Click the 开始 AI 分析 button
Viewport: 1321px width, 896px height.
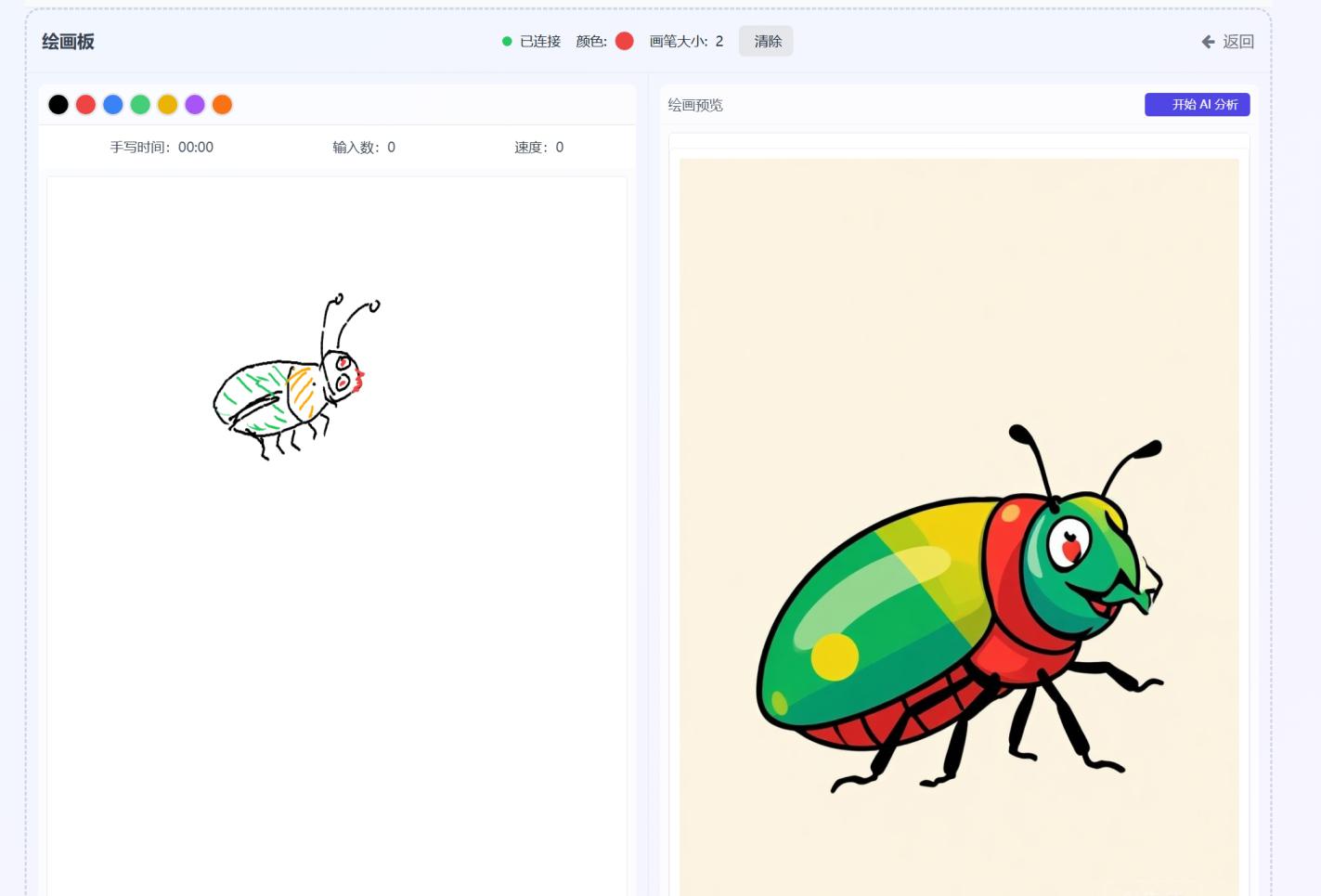click(x=1198, y=104)
